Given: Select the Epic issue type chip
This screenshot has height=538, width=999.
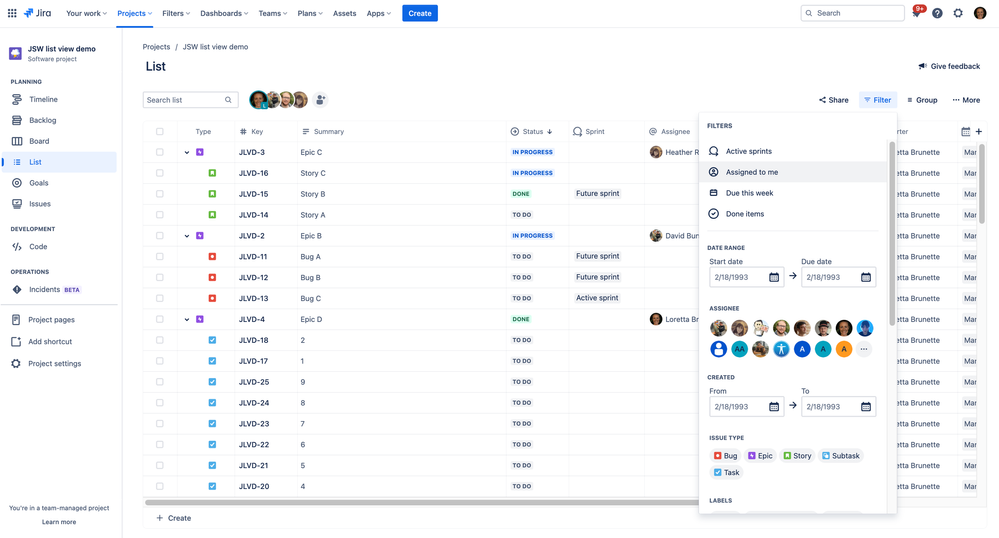Looking at the screenshot, I should pyautogui.click(x=760, y=456).
